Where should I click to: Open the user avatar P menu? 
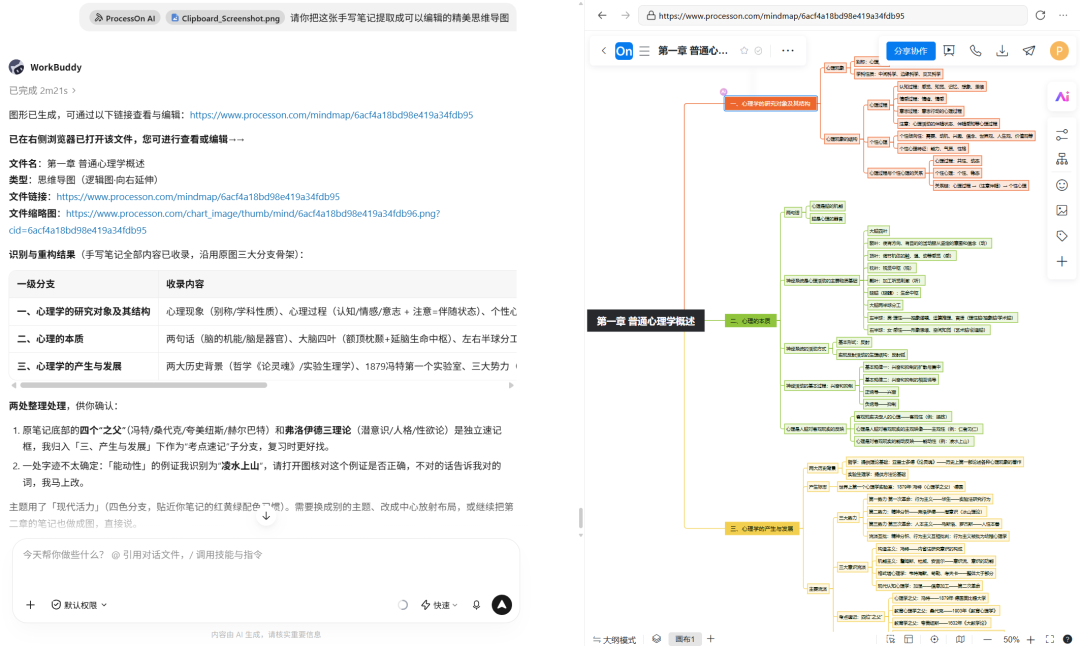1059,50
